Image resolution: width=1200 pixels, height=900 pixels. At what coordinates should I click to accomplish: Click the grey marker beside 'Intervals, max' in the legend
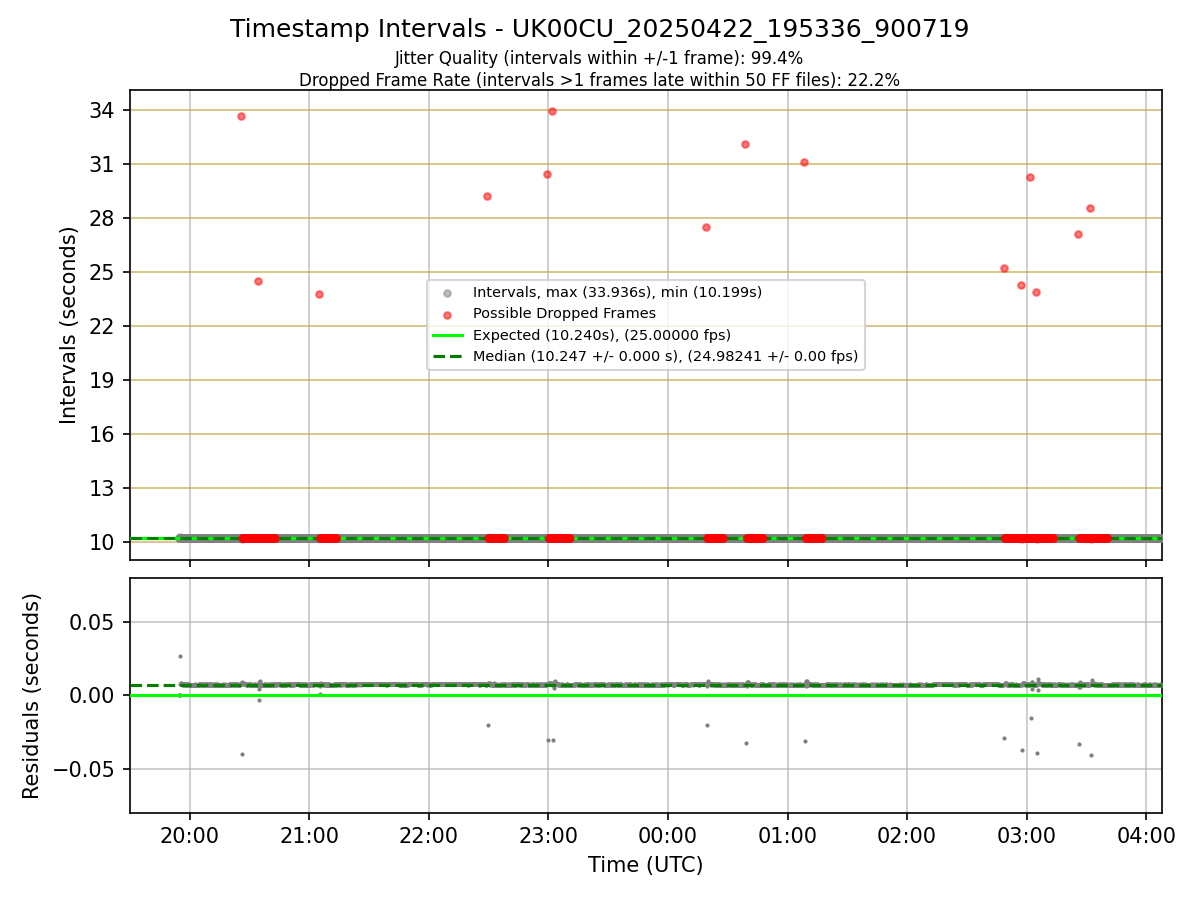pyautogui.click(x=447, y=293)
